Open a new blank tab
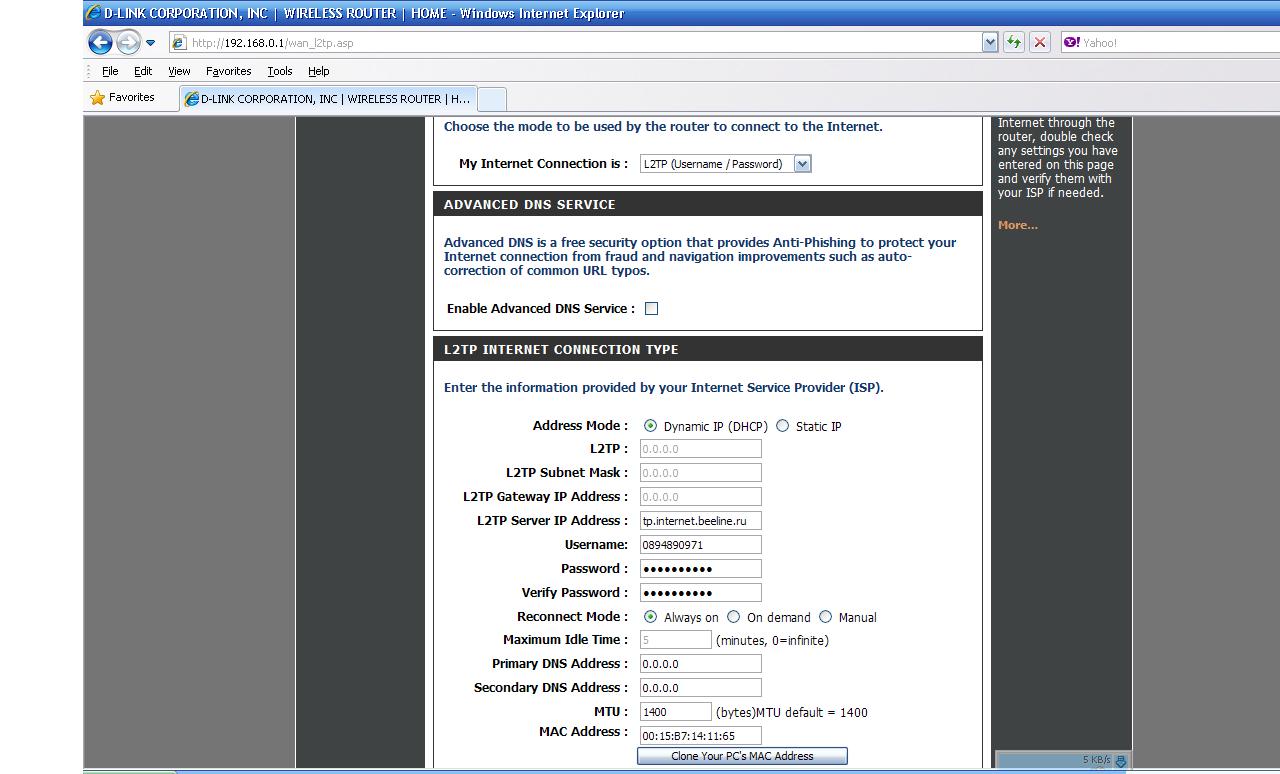This screenshot has width=1280, height=774. pyautogui.click(x=492, y=99)
